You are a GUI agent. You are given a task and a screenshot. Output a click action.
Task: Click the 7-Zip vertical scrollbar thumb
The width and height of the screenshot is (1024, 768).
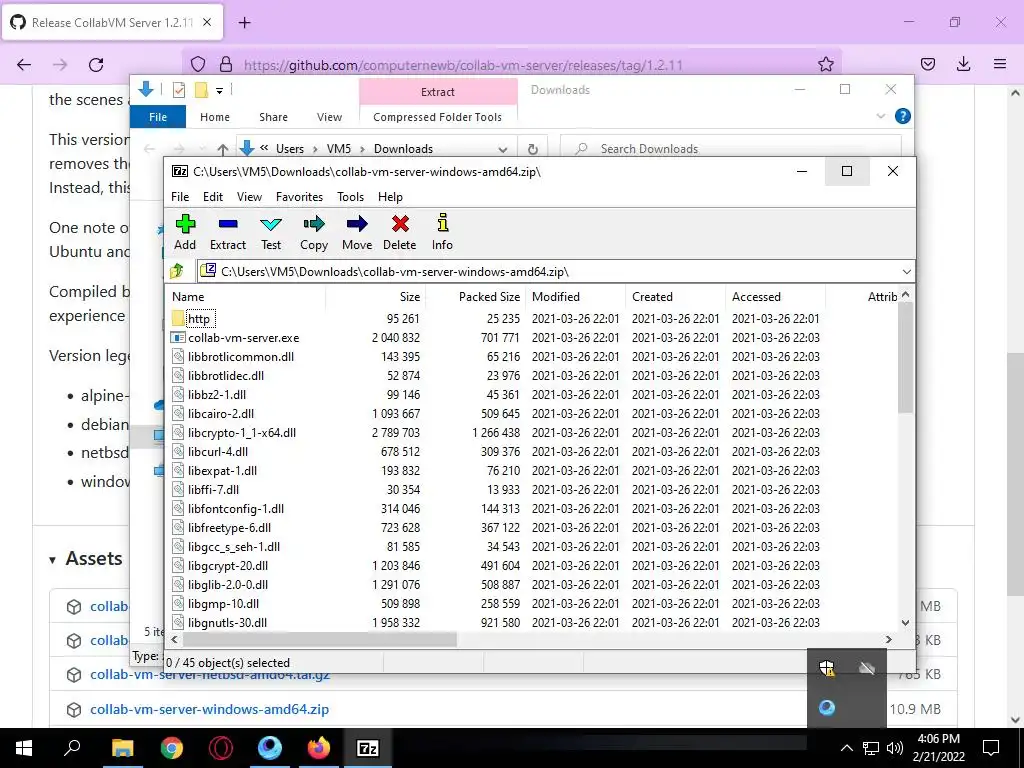pyautogui.click(x=905, y=357)
